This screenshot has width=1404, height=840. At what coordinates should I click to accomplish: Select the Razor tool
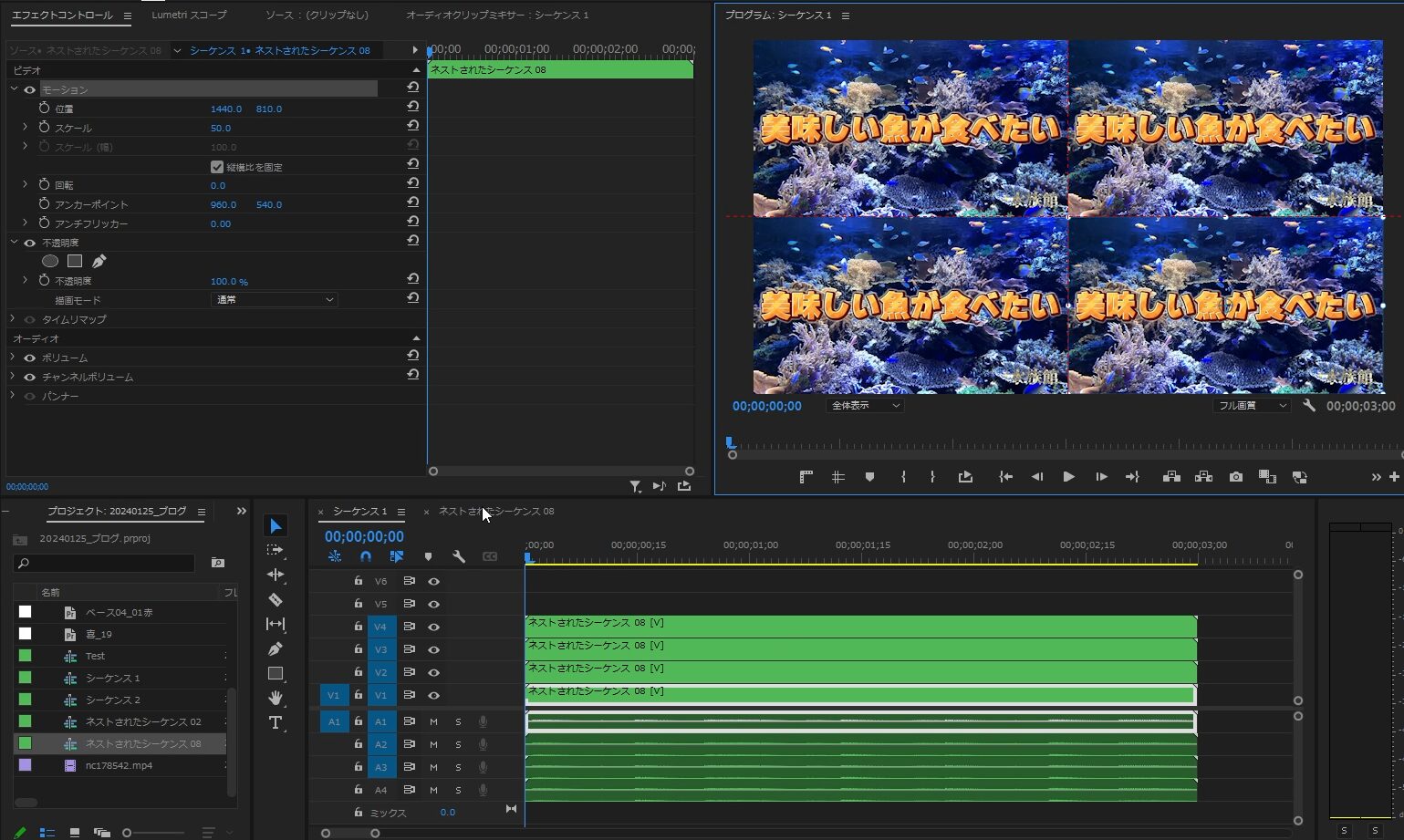276,599
